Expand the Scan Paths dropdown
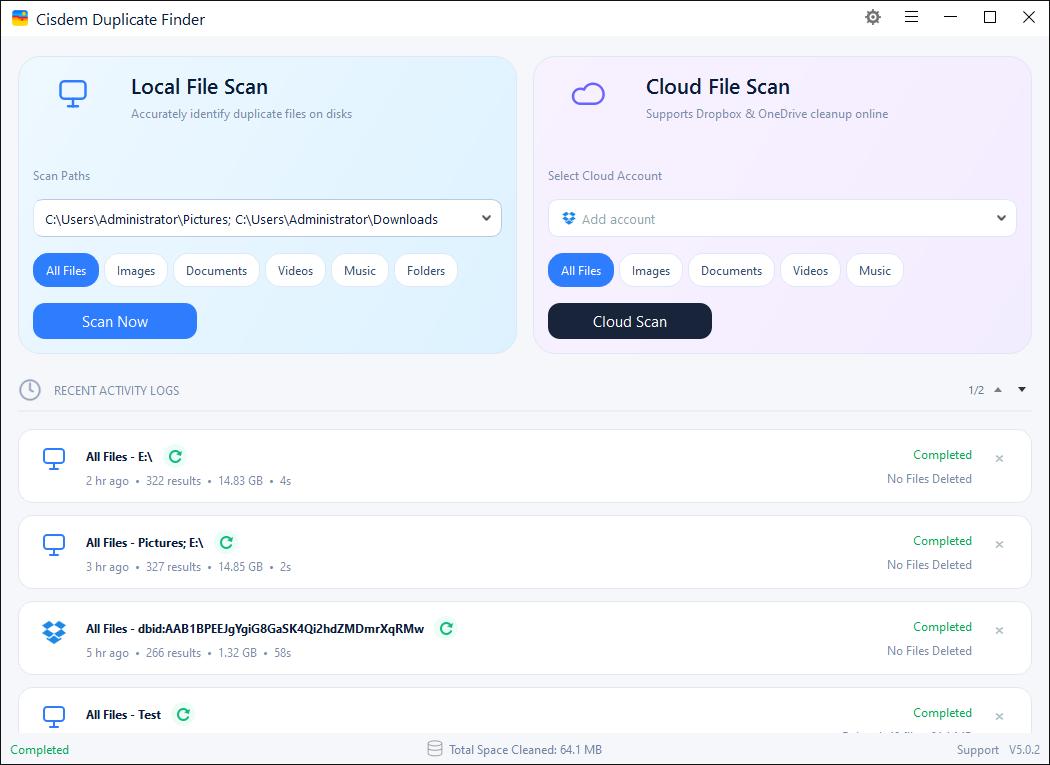Viewport: 1050px width, 765px height. 487,218
